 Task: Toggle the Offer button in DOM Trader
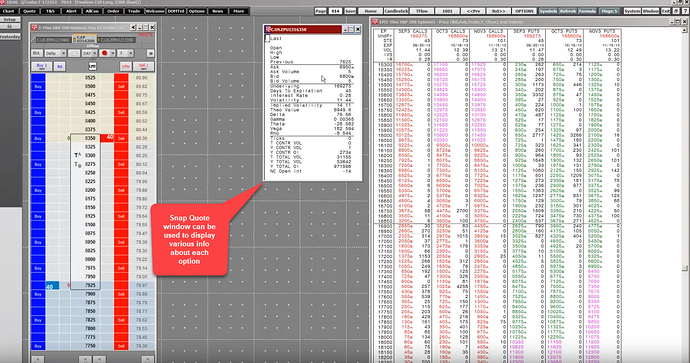pyautogui.click(x=126, y=66)
